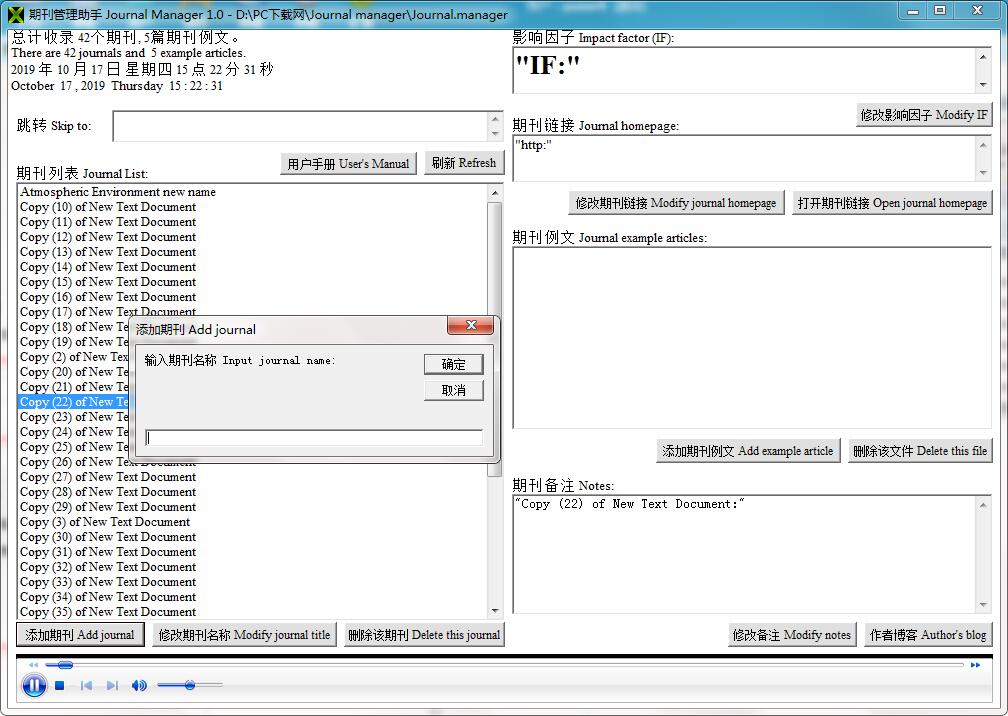Refresh the journal list
This screenshot has height=716, width=1008.
point(464,163)
